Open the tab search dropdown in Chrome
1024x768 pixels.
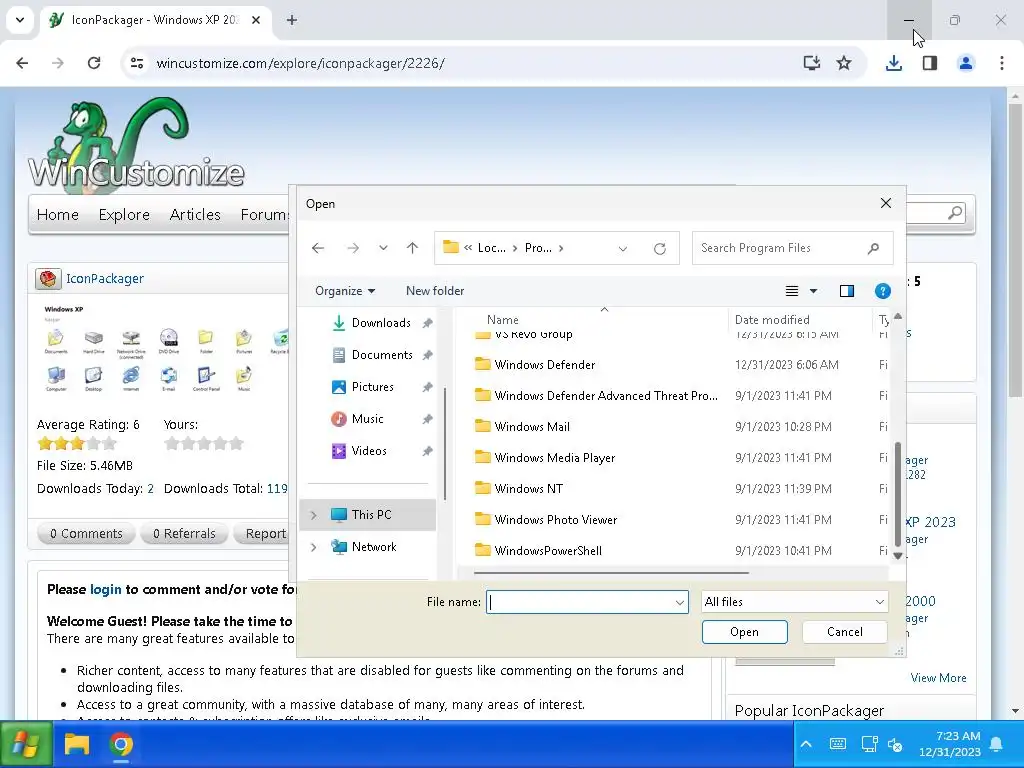tap(20, 20)
